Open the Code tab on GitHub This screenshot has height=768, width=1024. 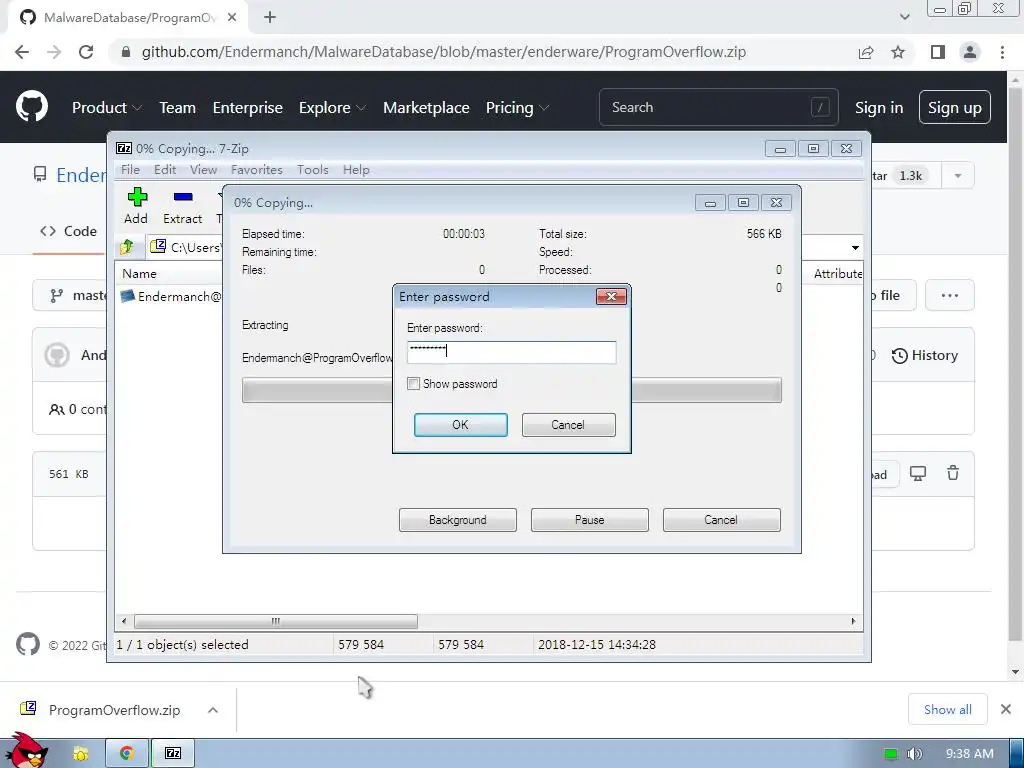pyautogui.click(x=69, y=231)
